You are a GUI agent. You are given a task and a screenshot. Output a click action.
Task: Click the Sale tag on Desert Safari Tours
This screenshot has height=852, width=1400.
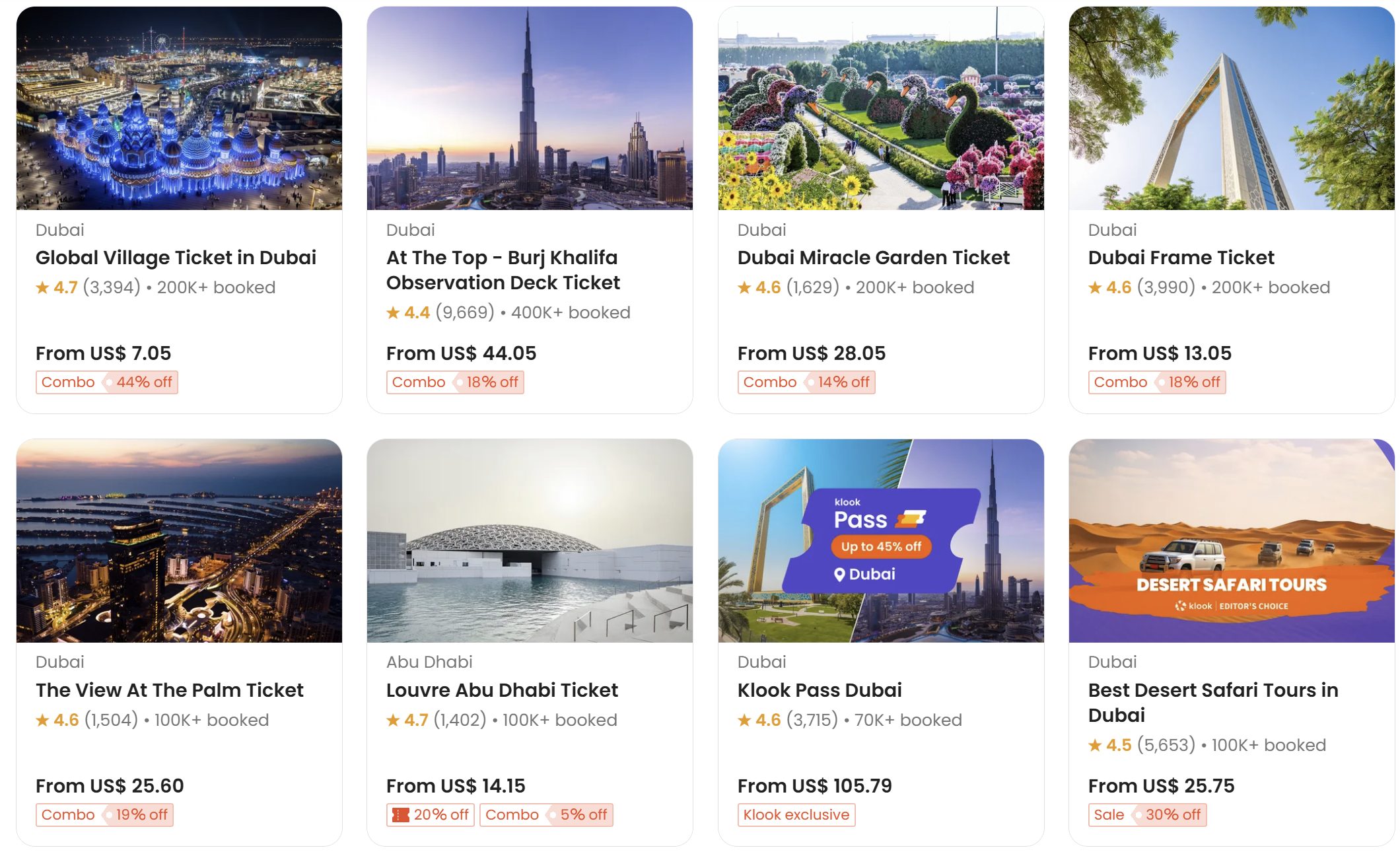click(1109, 815)
